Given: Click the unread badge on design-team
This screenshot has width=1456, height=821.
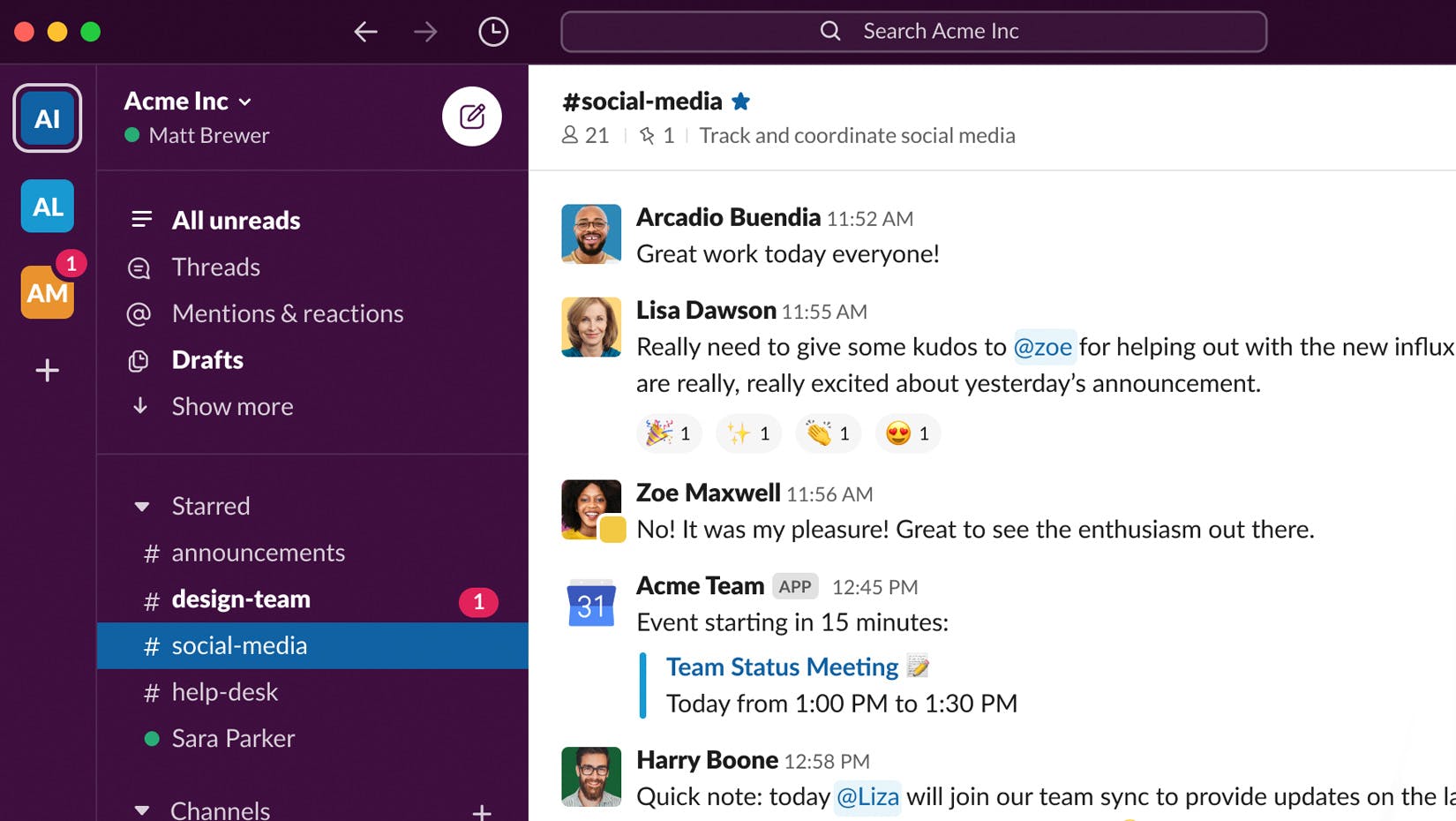Looking at the screenshot, I should click(x=478, y=602).
